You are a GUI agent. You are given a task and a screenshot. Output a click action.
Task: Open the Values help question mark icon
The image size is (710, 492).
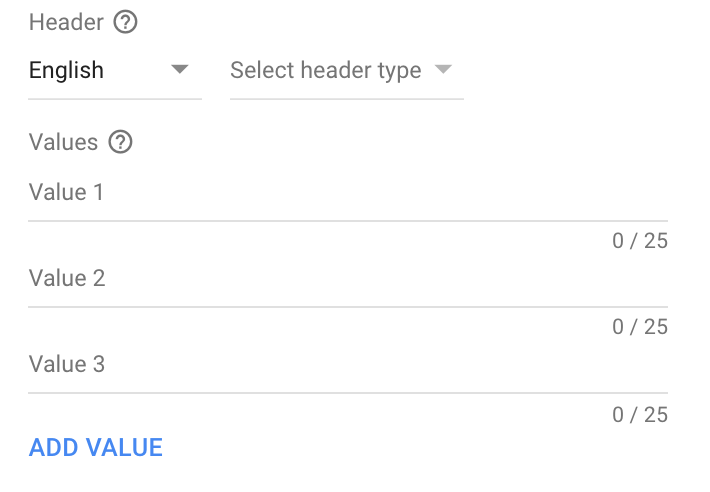pyautogui.click(x=120, y=142)
